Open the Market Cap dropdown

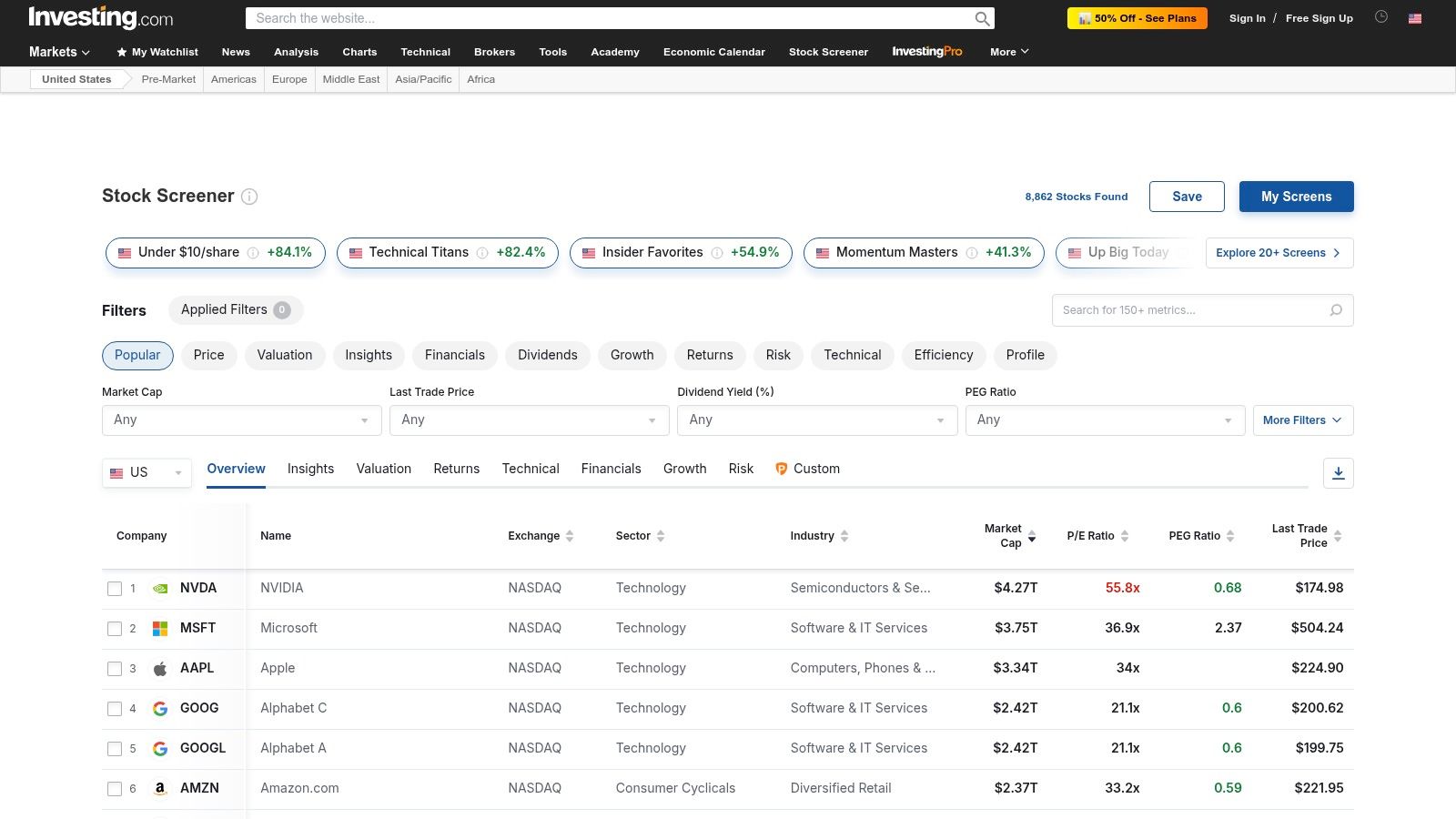pos(242,420)
